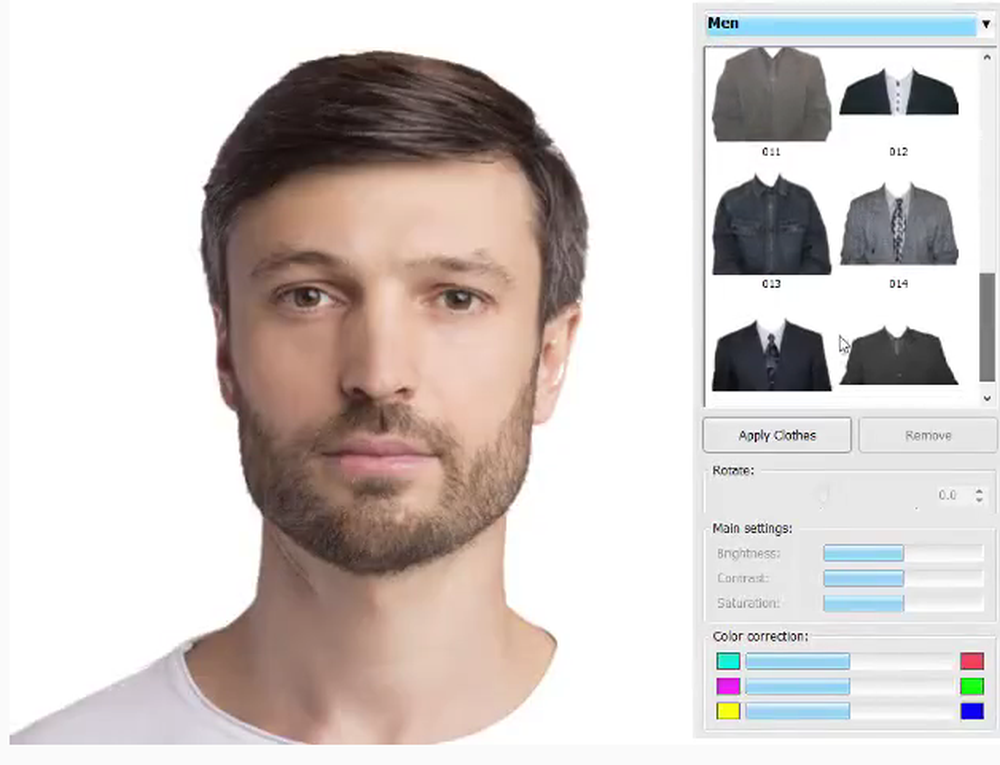1000x765 pixels.
Task: Click inside the Rotate value field
Action: click(x=945, y=495)
